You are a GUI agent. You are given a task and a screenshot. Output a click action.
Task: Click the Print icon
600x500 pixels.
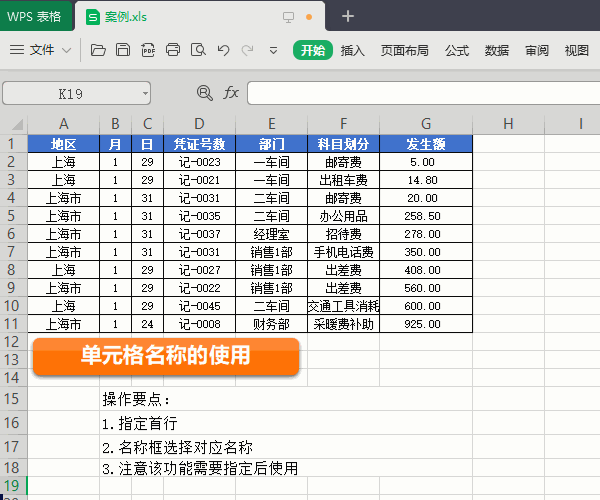pyautogui.click(x=173, y=50)
